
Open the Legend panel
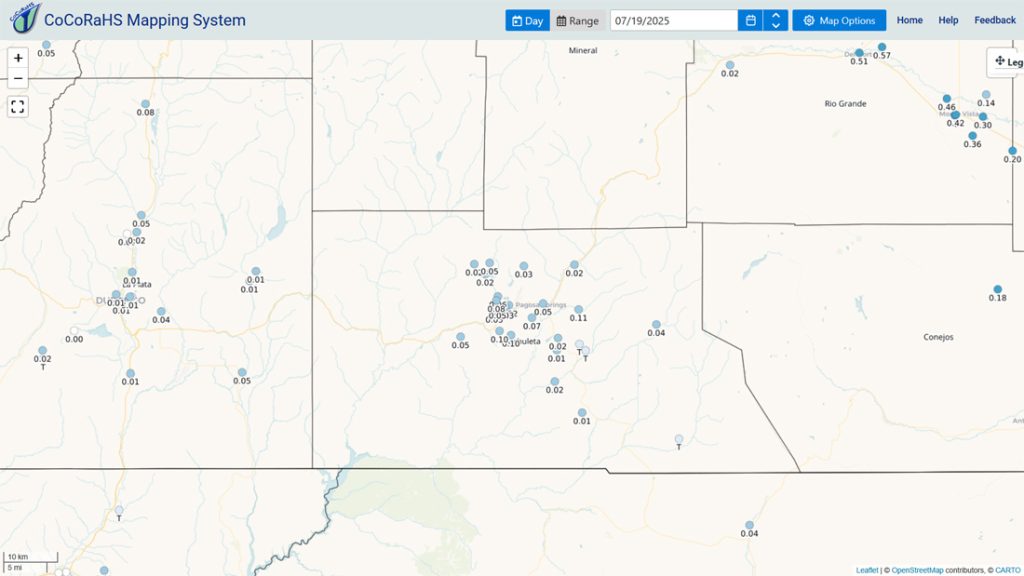point(1008,61)
